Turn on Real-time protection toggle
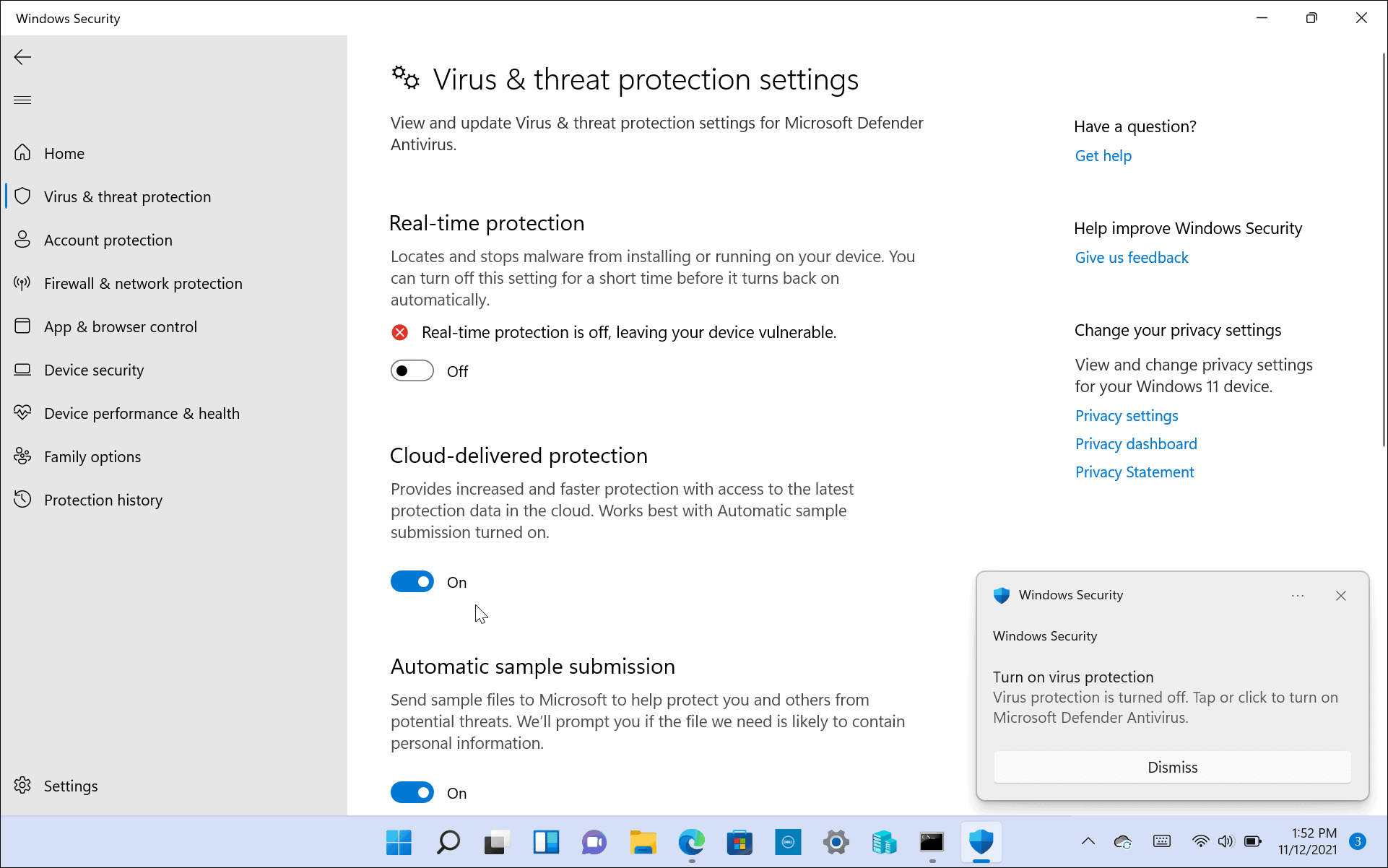1388x868 pixels. [412, 371]
